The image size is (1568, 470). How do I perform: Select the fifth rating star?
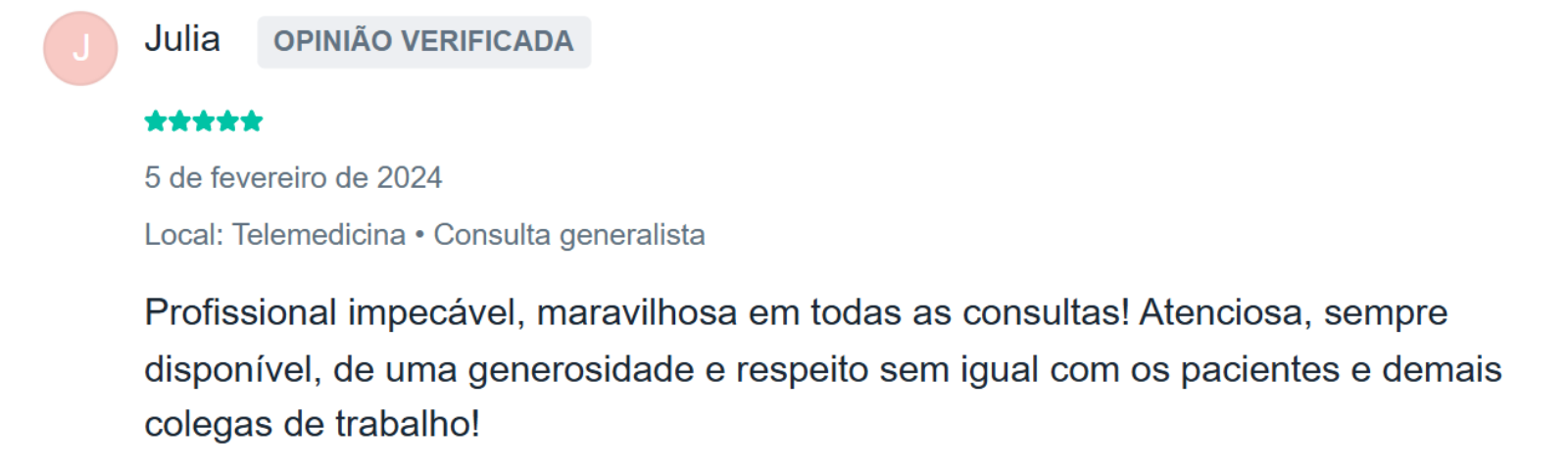252,121
